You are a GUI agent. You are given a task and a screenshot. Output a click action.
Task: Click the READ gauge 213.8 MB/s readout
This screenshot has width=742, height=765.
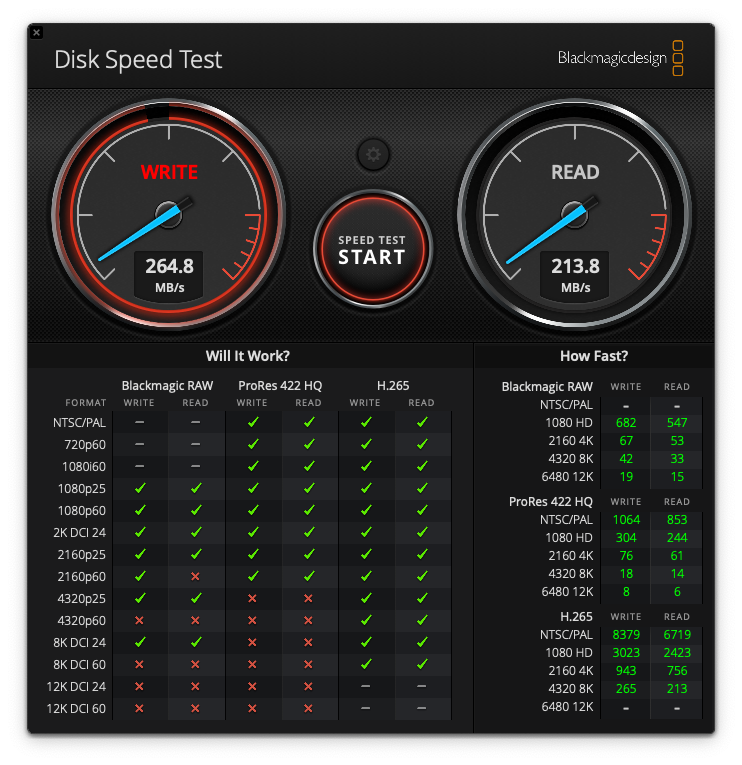(x=575, y=274)
